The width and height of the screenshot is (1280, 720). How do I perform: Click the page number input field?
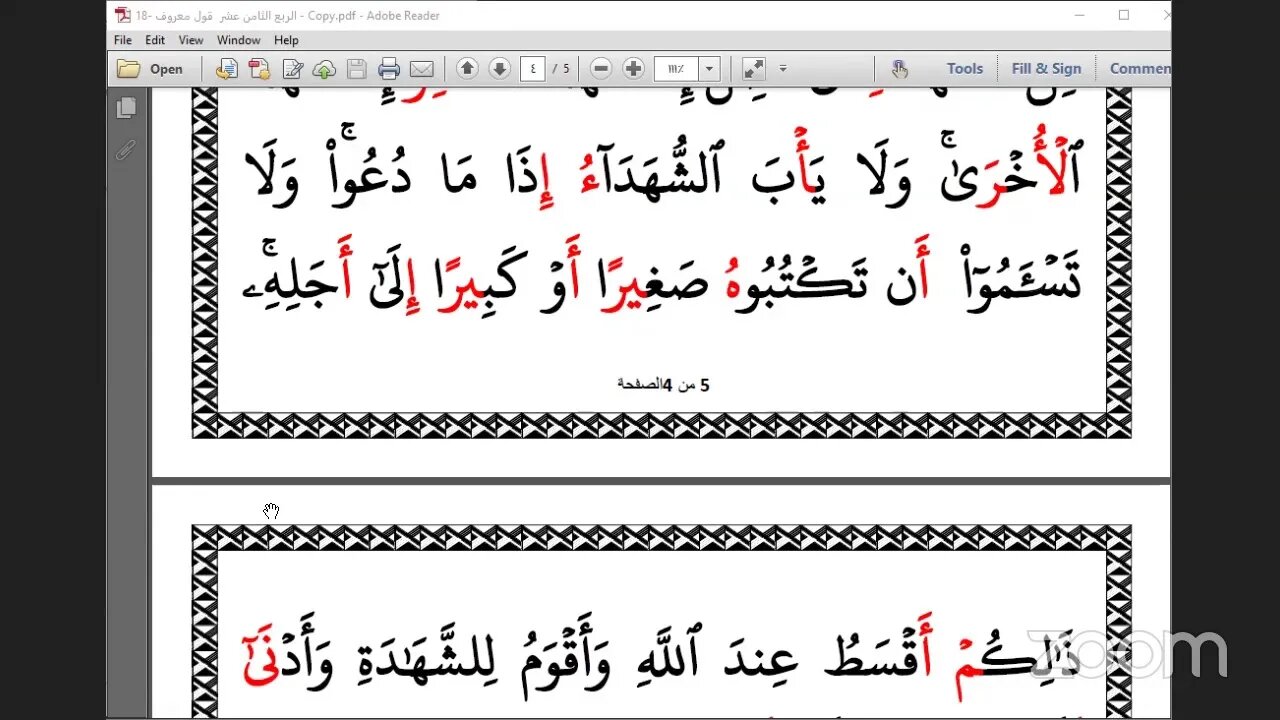pos(533,69)
